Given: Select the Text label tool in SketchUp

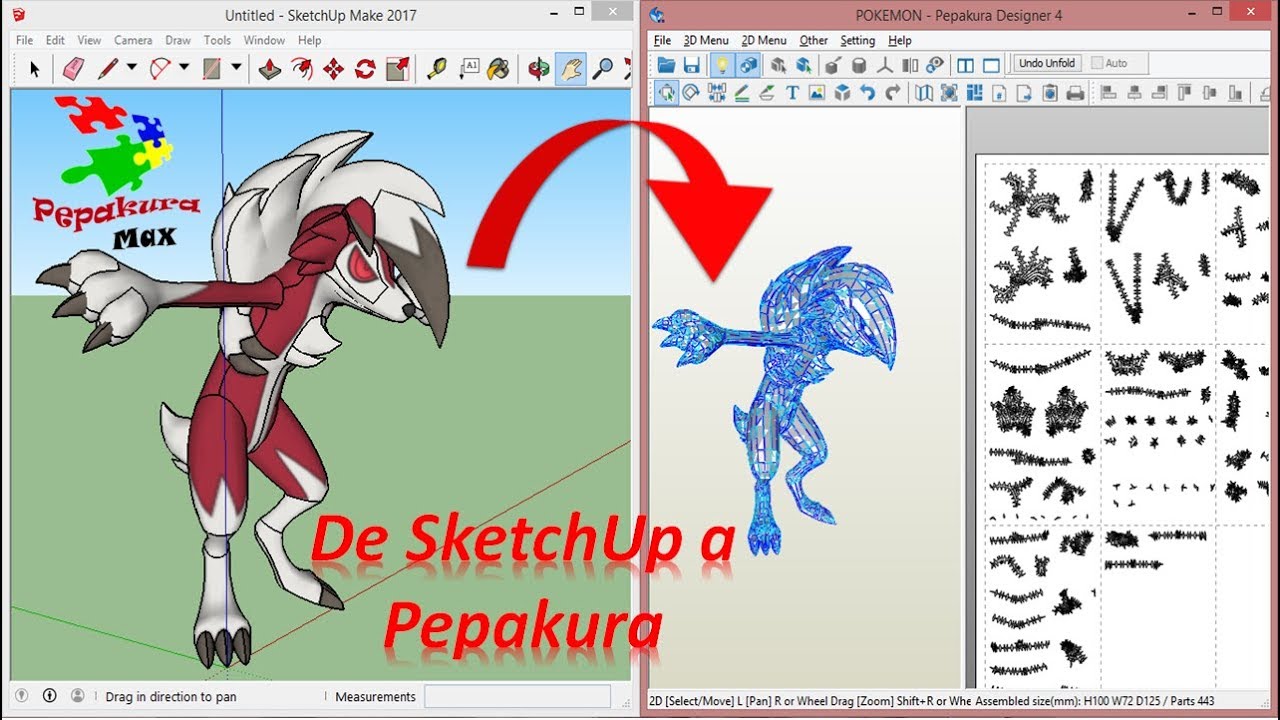Looking at the screenshot, I should [469, 69].
